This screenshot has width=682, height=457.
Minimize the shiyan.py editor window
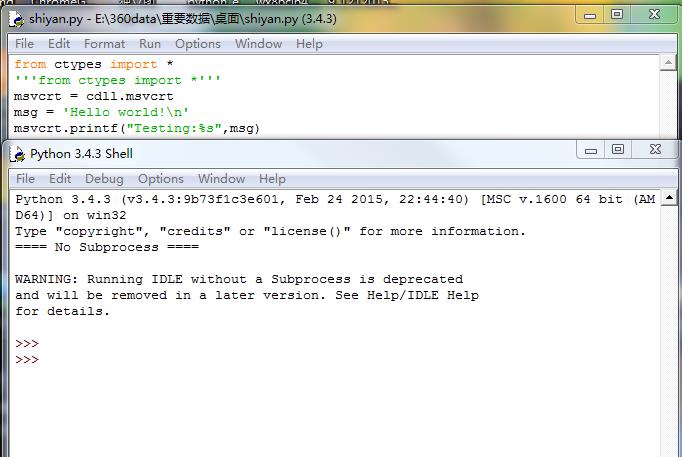pos(589,13)
